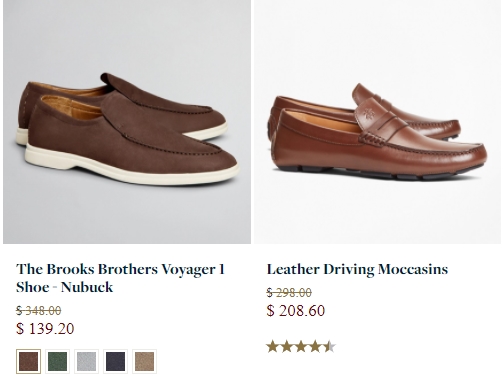
Task: Click the white sole of the front nubuck shoe
Action: click(x=130, y=167)
